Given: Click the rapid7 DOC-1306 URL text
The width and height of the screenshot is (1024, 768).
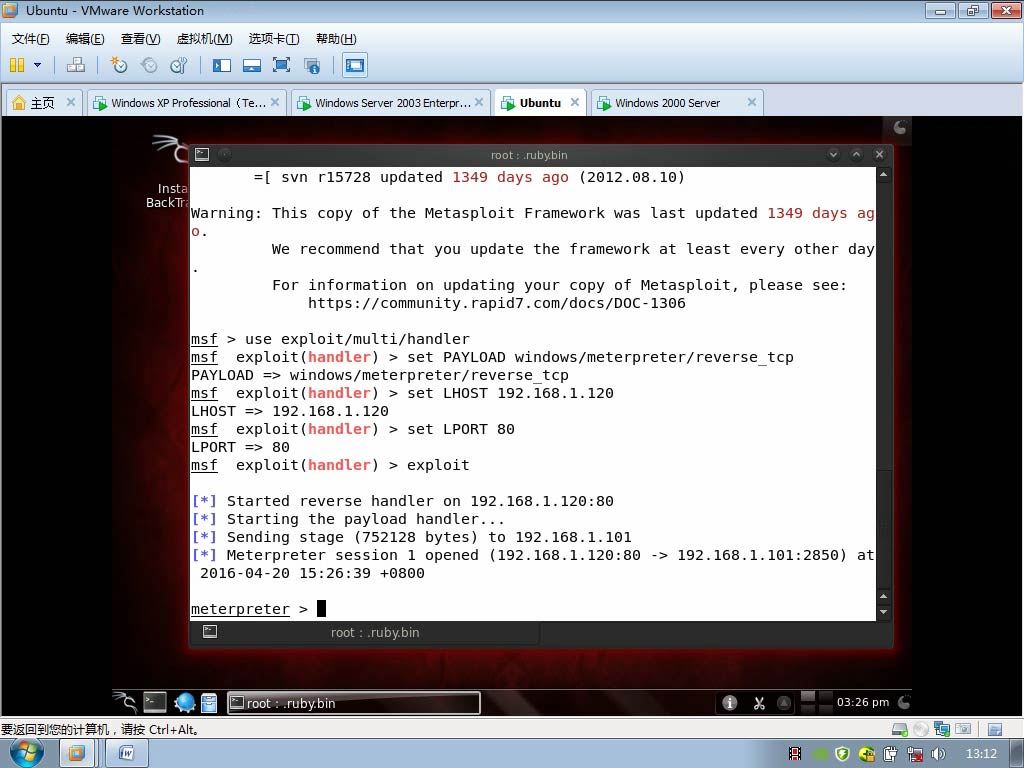Looking at the screenshot, I should pyautogui.click(x=496, y=303).
